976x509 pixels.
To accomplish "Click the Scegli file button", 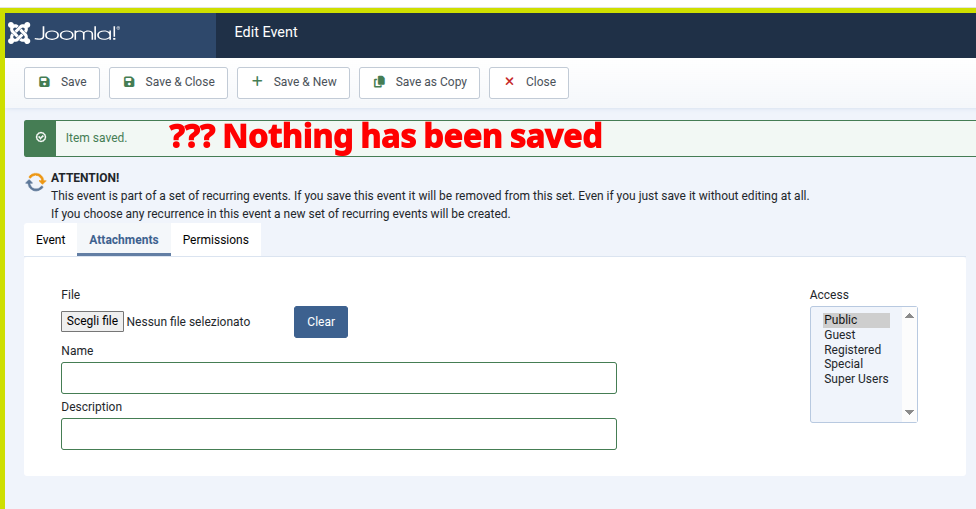I will (x=92, y=321).
